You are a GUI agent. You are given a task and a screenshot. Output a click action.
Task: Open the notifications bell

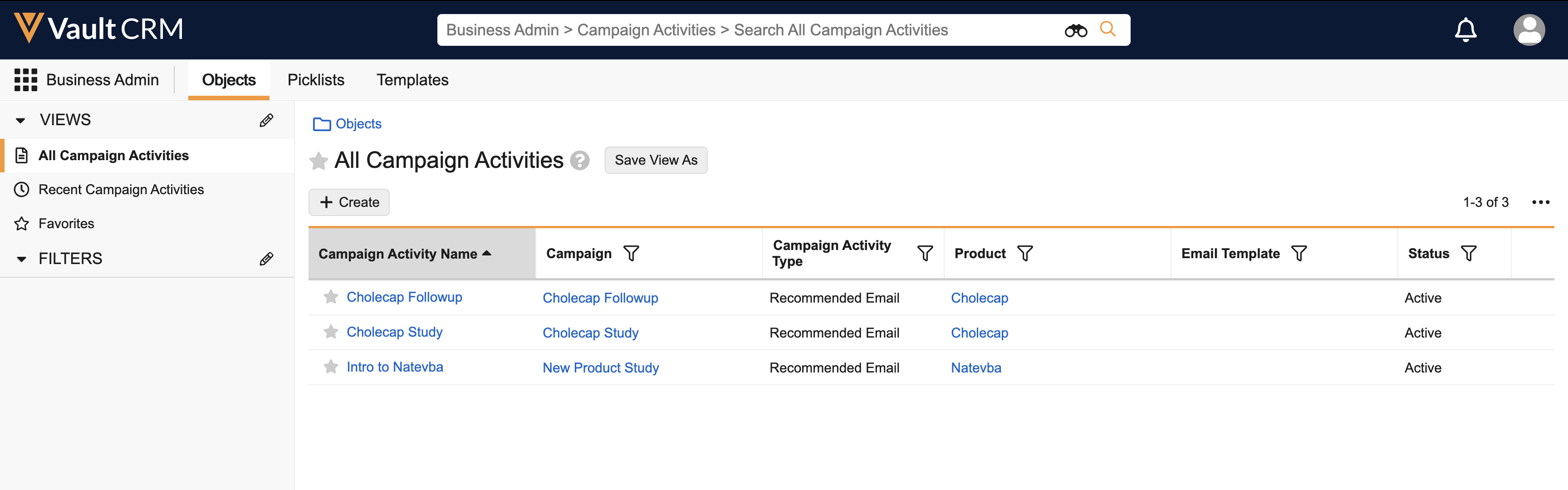(x=1465, y=30)
